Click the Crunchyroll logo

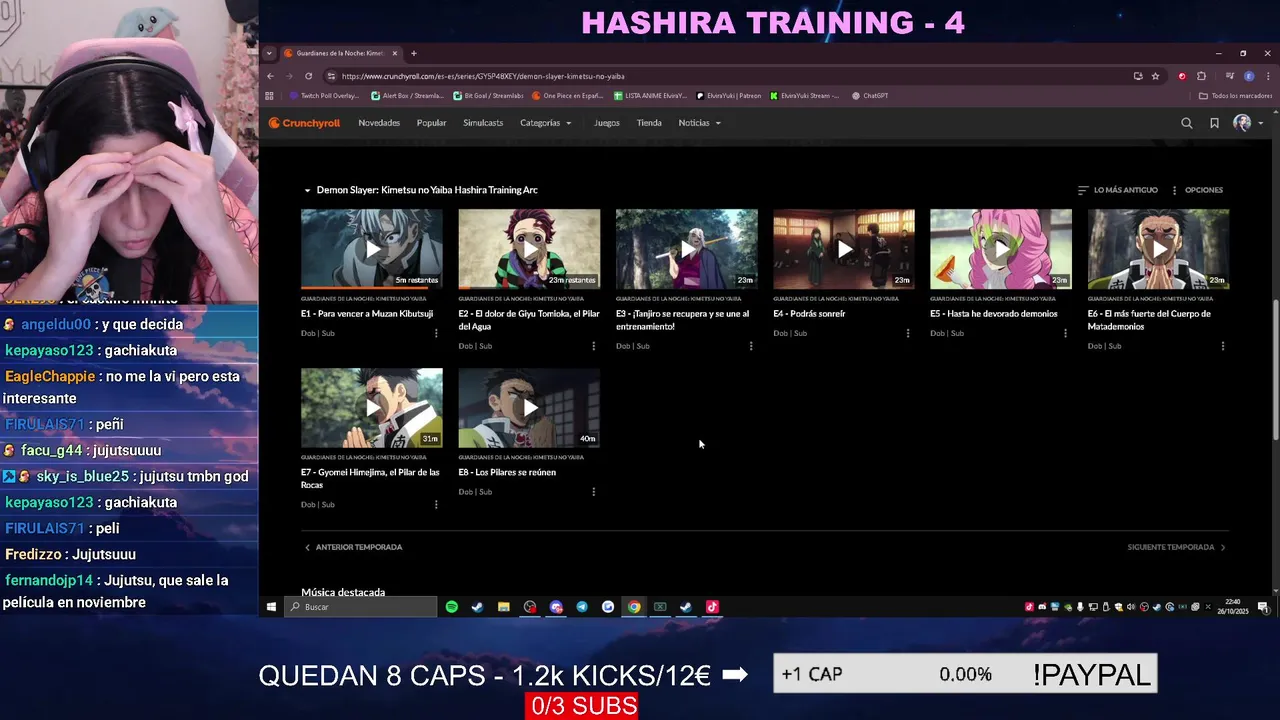[x=304, y=123]
